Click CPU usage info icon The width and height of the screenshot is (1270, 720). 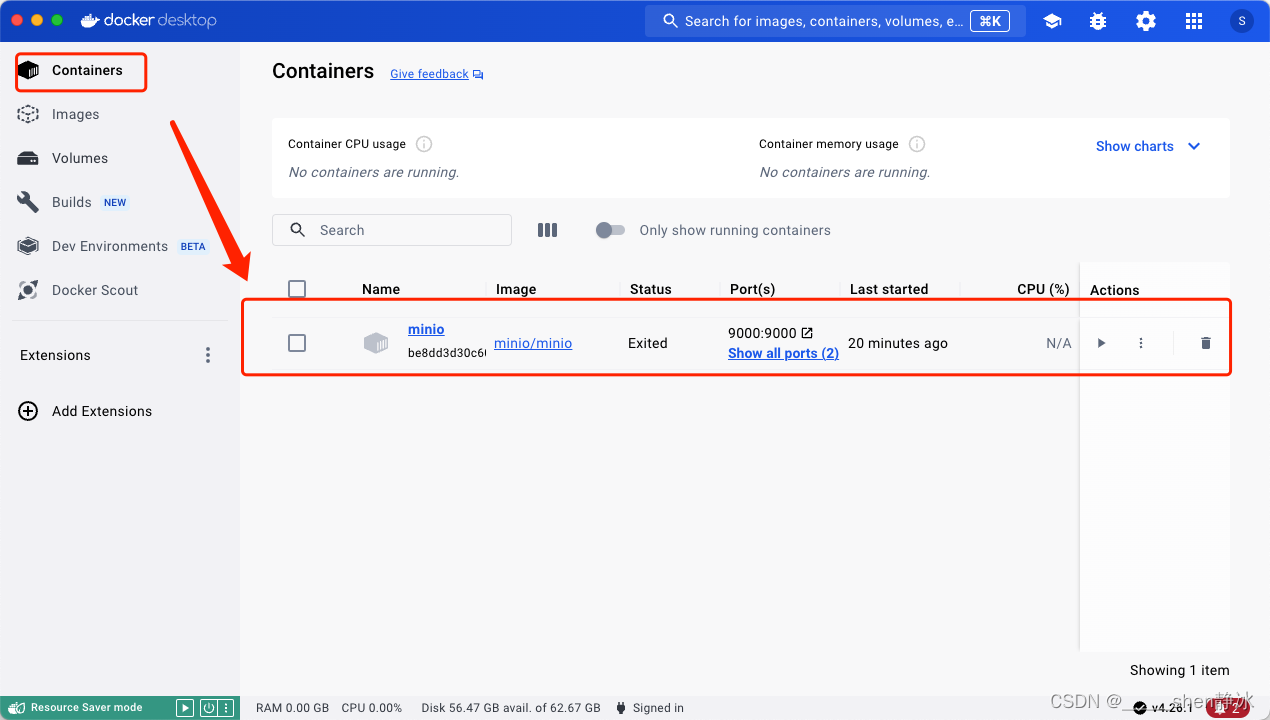click(424, 144)
